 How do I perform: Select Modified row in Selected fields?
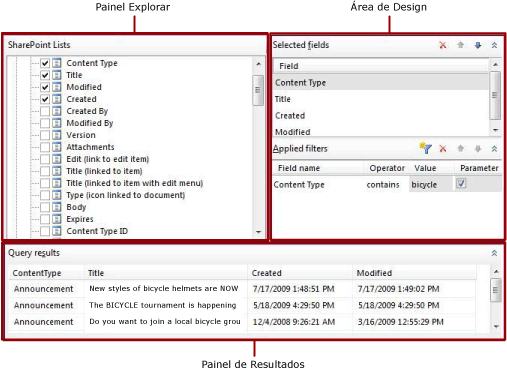click(381, 132)
